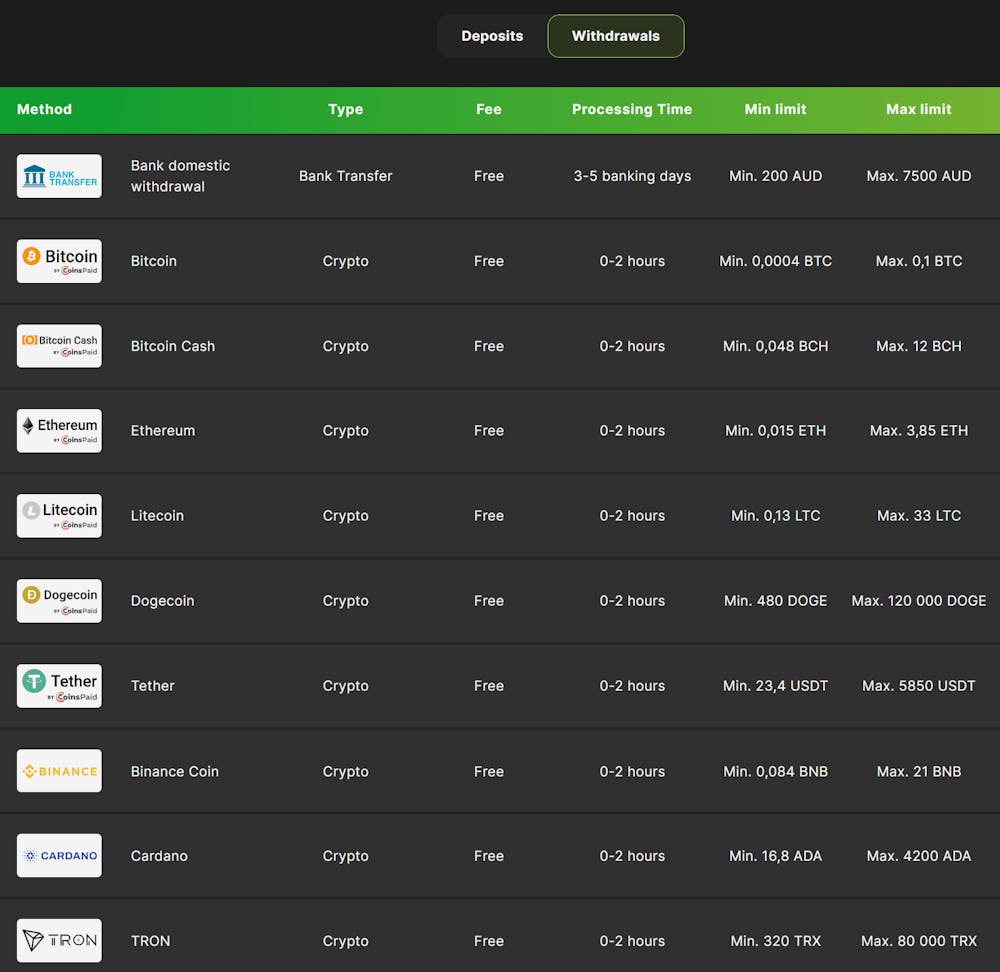This screenshot has width=1000, height=972.
Task: Click 'Min. 0,015 ETH' cell
Action: [776, 431]
